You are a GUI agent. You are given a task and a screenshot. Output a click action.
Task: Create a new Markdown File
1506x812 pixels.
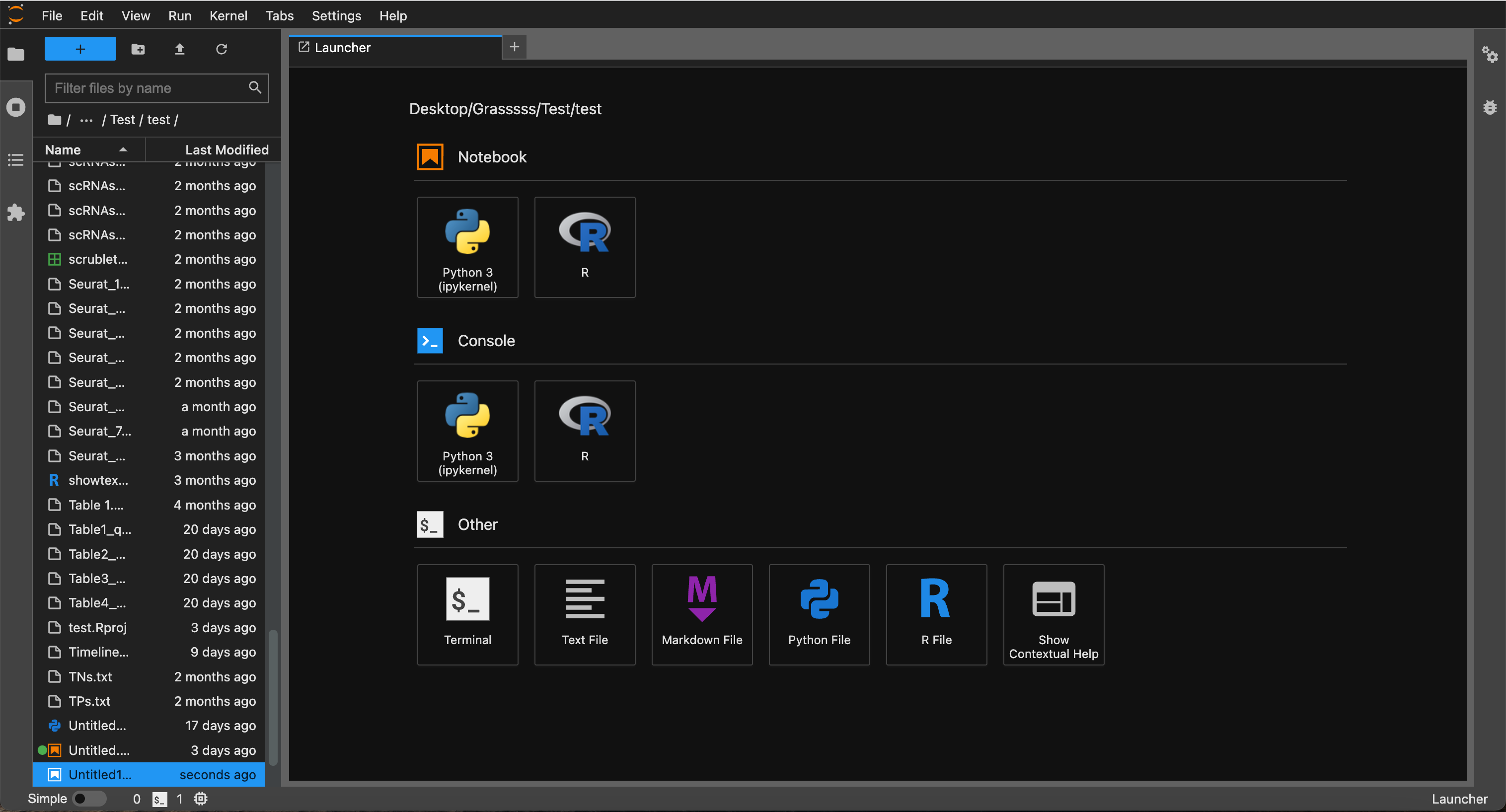pos(701,614)
